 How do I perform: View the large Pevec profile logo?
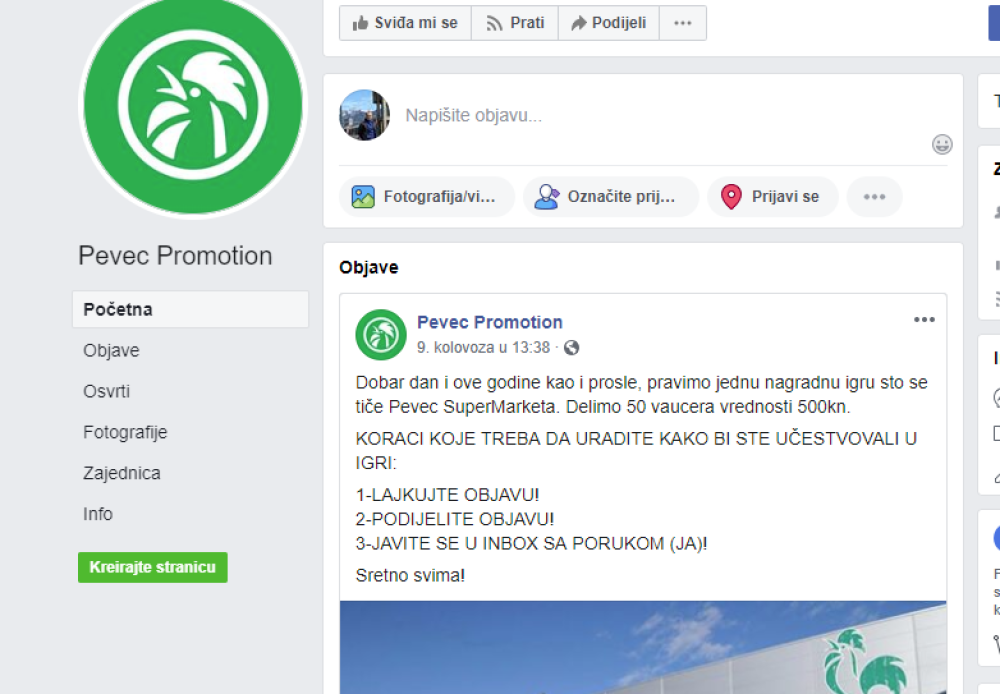coord(193,105)
